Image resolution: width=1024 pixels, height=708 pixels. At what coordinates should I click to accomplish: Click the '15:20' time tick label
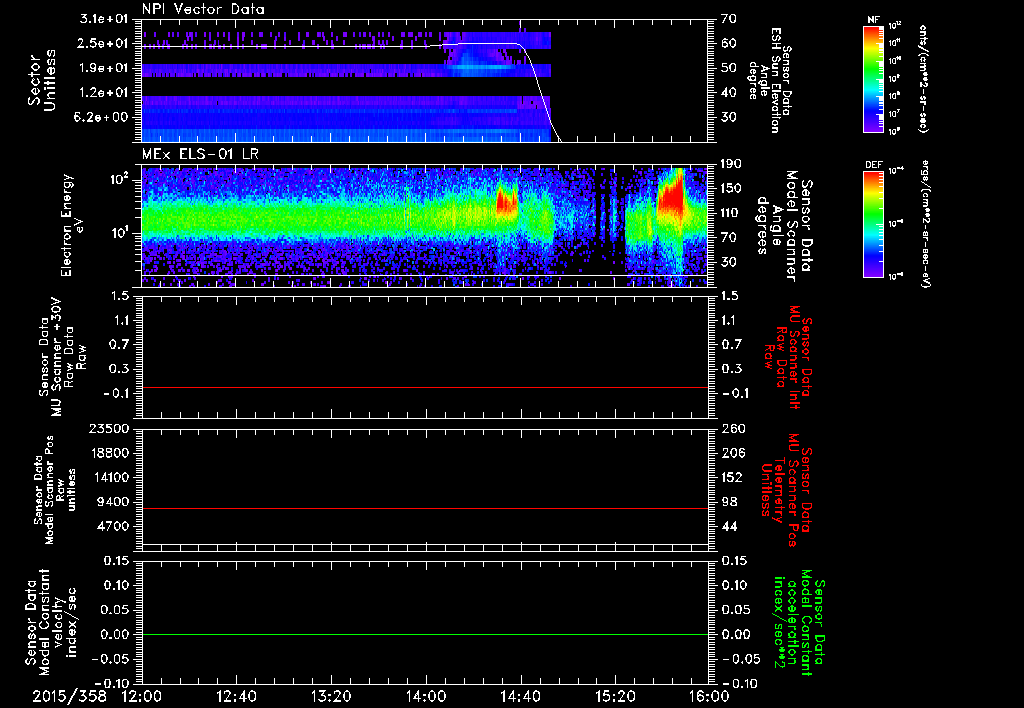click(615, 696)
